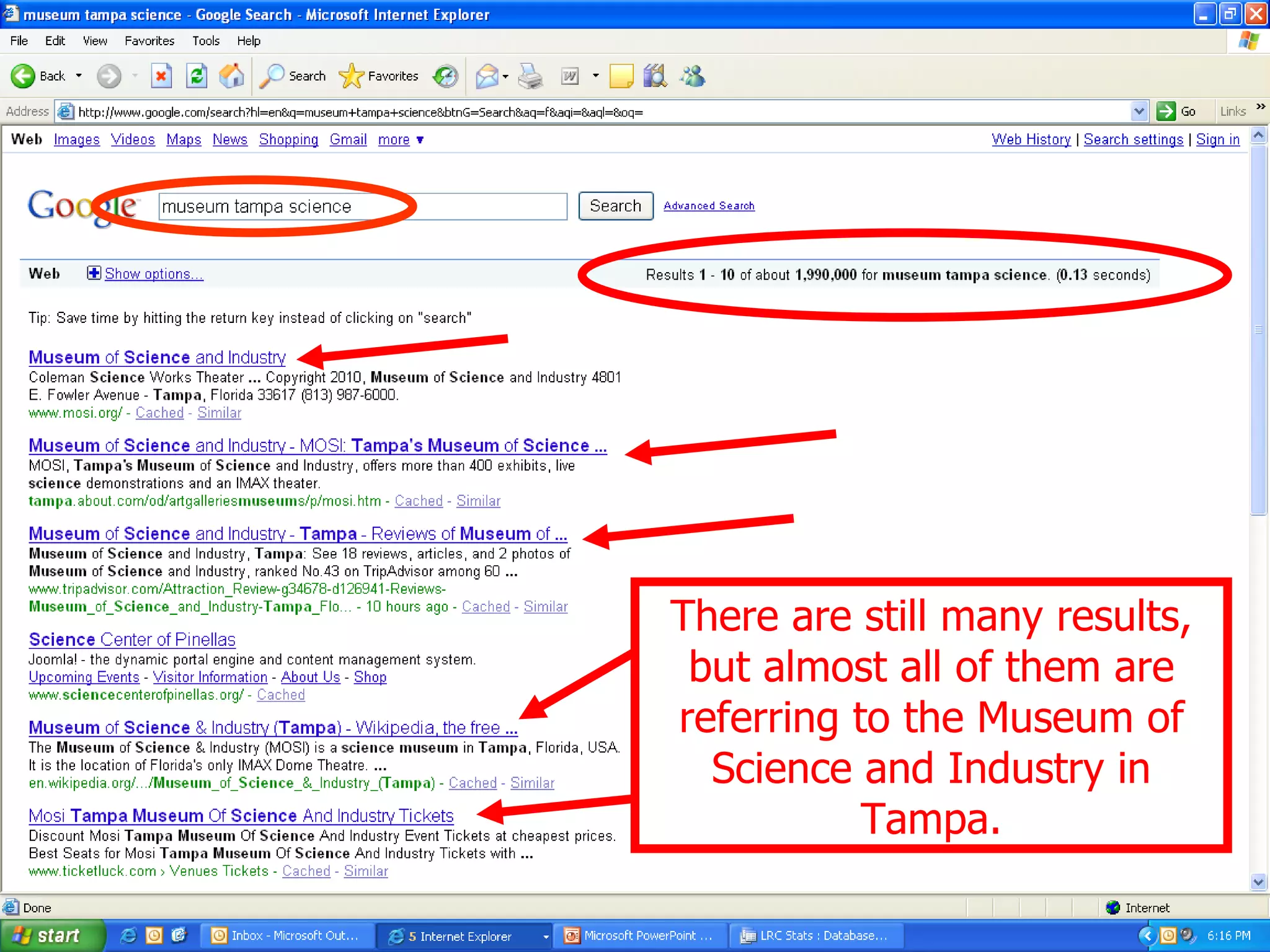Click the green Back arrow icon

click(x=23, y=76)
